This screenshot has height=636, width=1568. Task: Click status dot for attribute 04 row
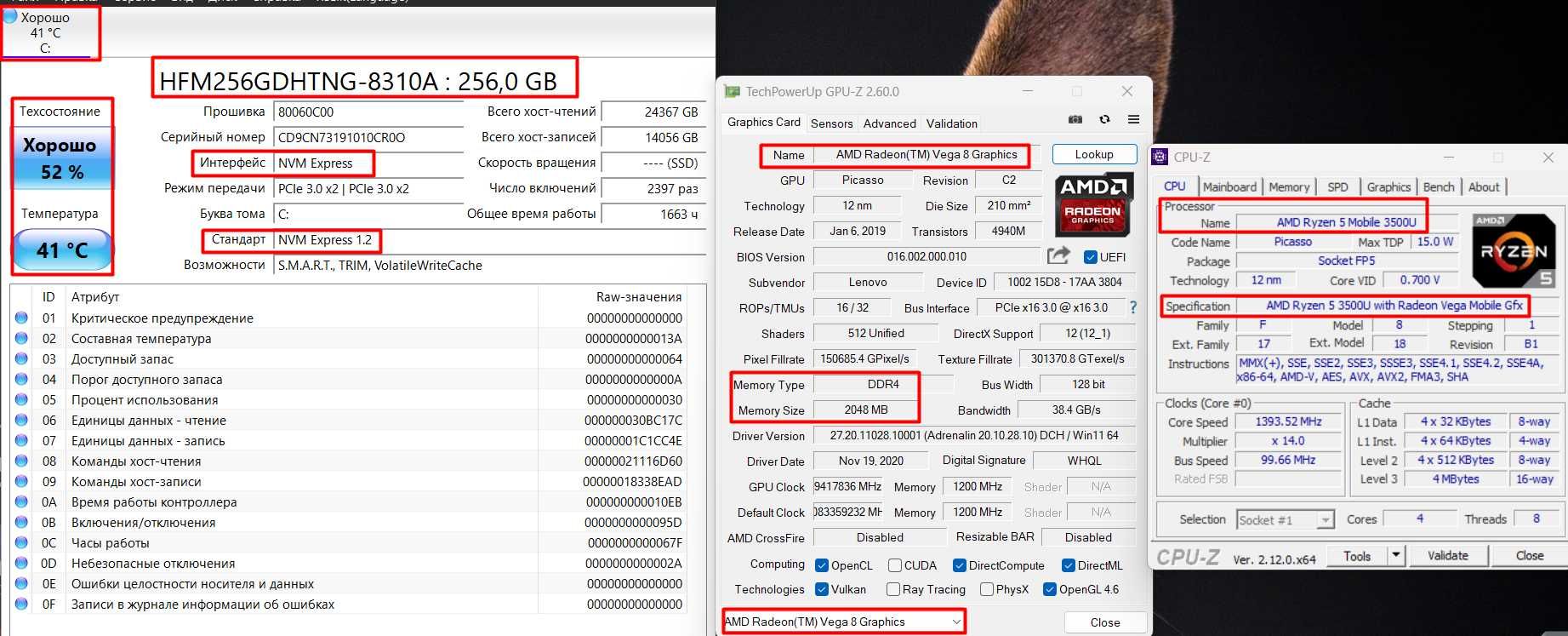(21, 379)
